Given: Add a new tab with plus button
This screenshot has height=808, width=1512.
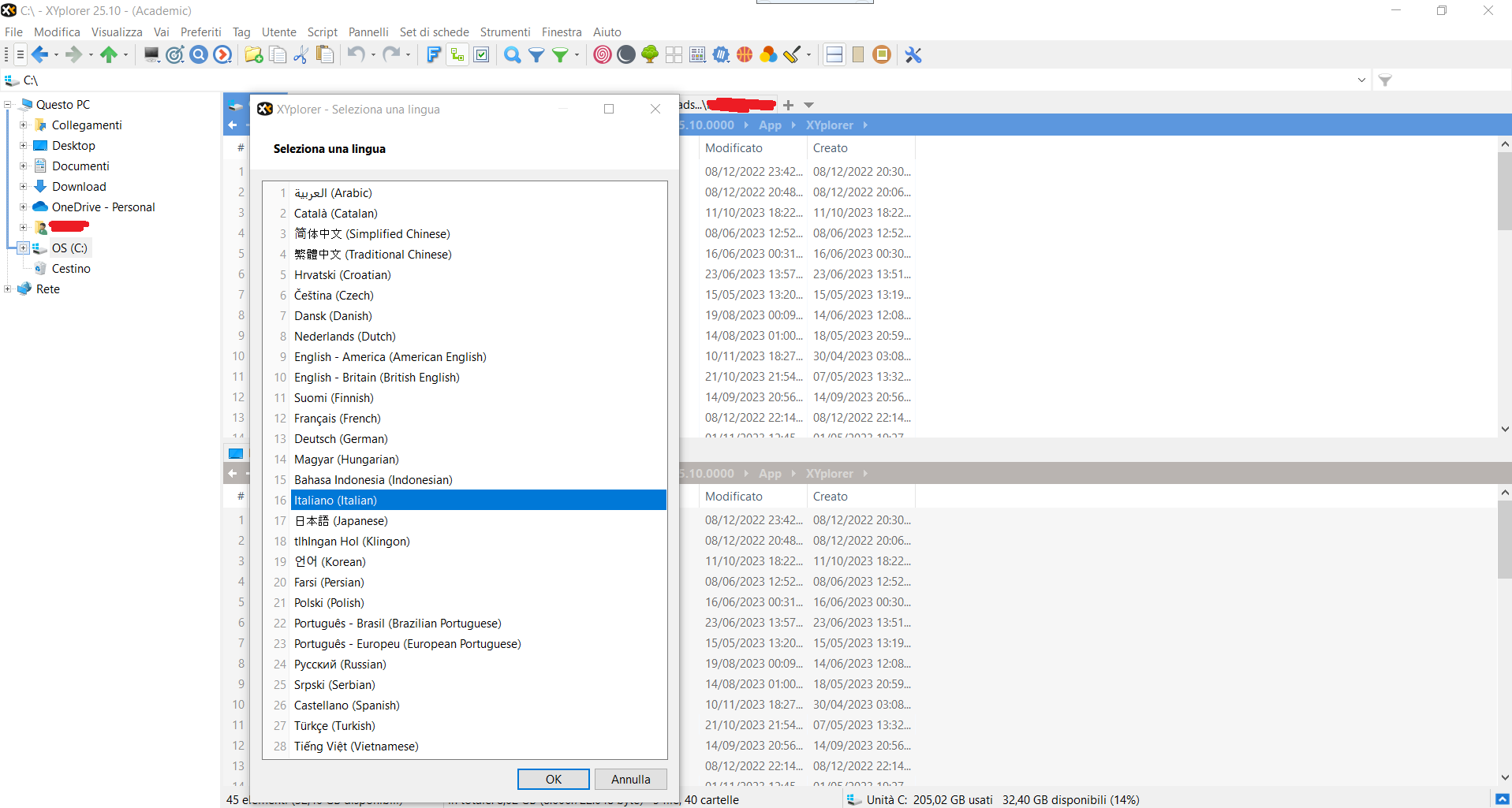Looking at the screenshot, I should tap(788, 105).
